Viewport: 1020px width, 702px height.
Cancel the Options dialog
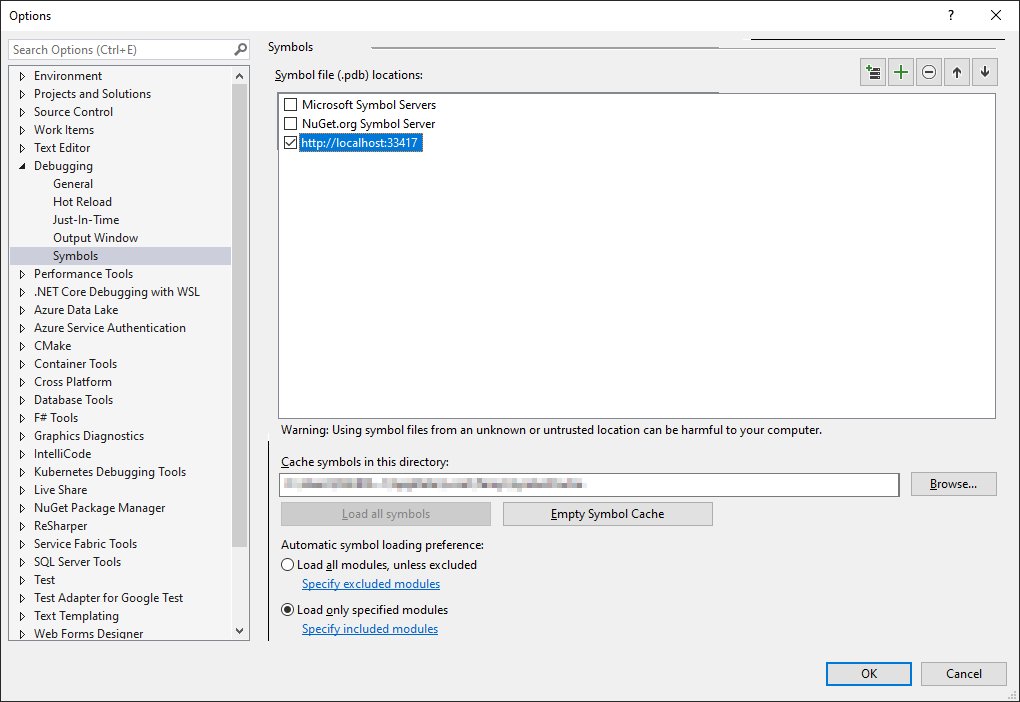[x=963, y=673]
